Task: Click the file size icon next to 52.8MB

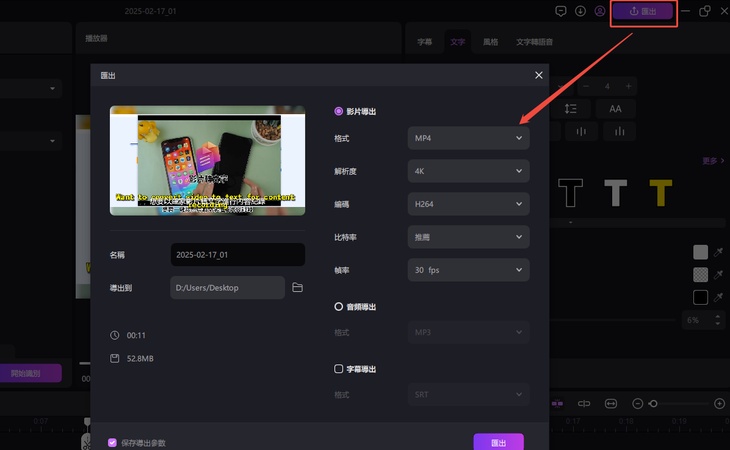Action: point(115,358)
